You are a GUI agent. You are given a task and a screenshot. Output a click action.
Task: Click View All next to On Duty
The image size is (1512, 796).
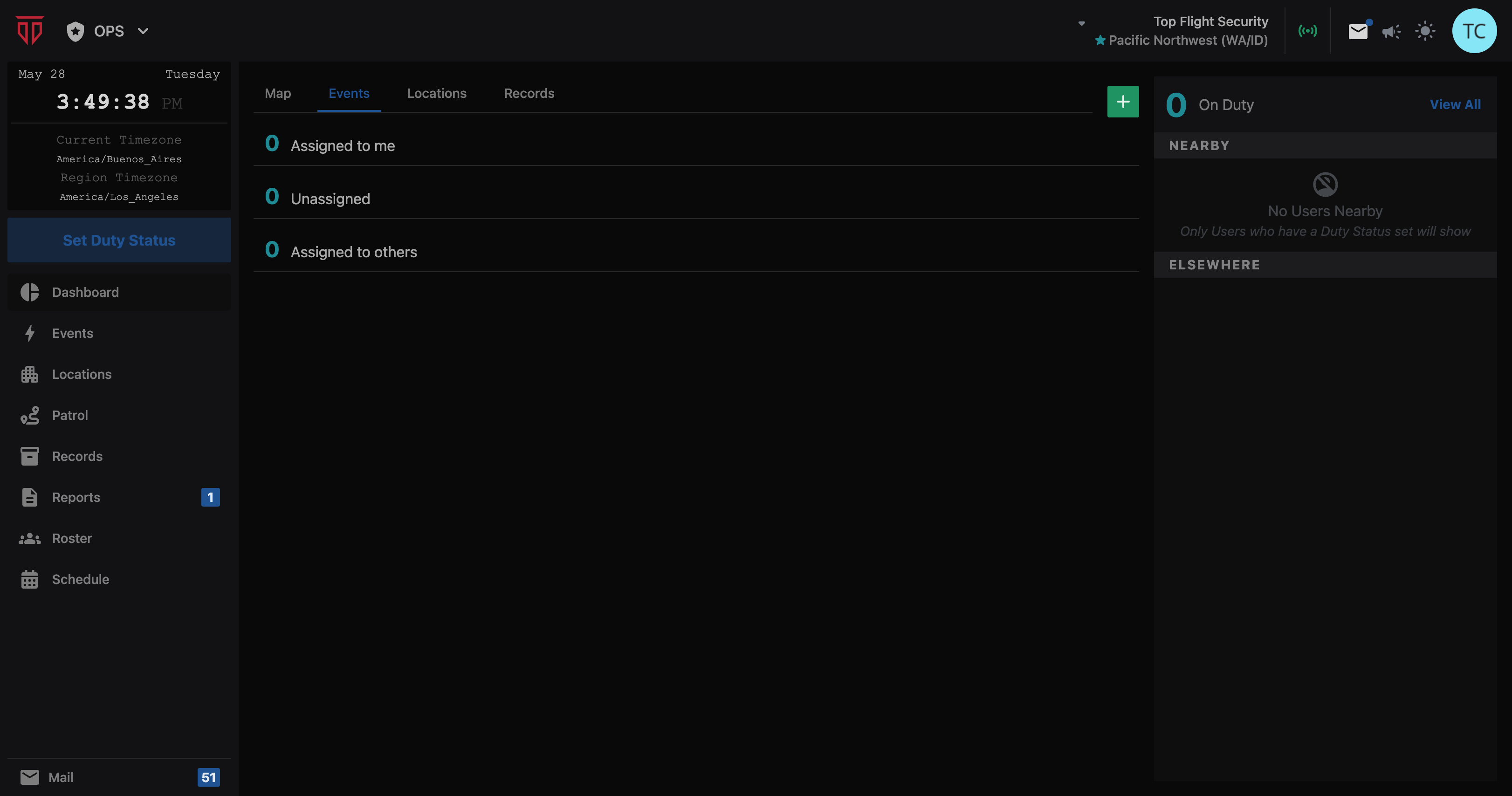pos(1456,104)
